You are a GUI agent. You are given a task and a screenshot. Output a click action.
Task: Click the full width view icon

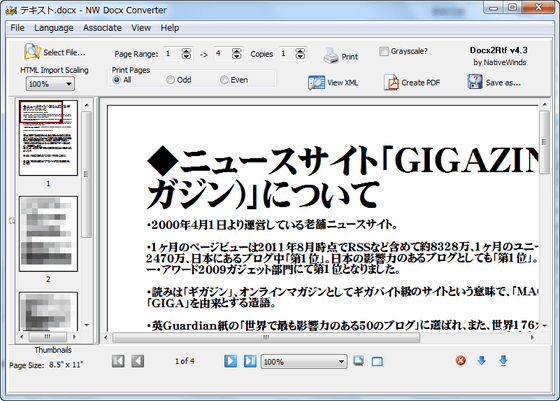coord(377,362)
